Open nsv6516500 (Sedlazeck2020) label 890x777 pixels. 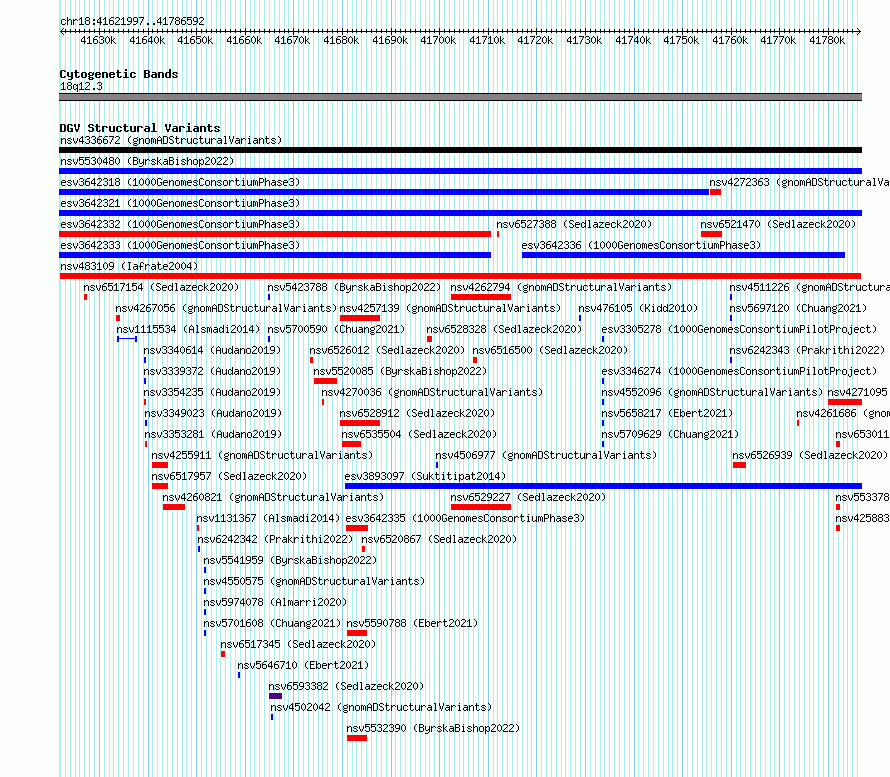pyautogui.click(x=550, y=350)
